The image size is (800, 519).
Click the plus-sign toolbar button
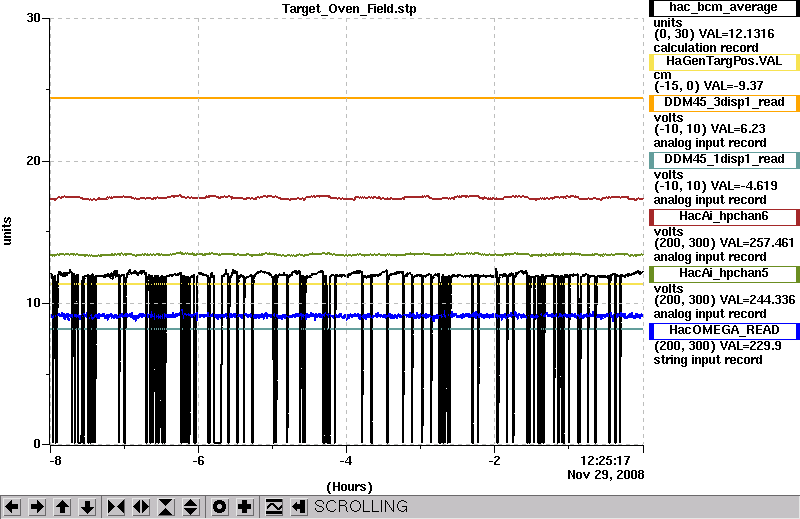pos(244,507)
